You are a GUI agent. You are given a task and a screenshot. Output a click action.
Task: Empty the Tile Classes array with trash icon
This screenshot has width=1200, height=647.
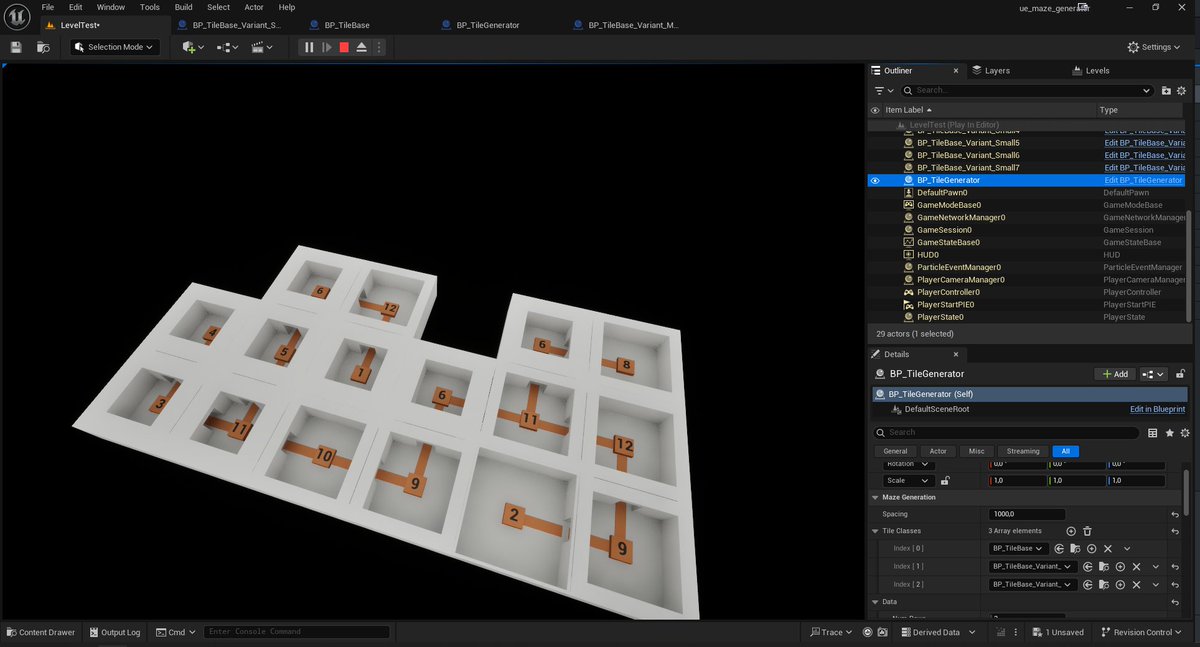(1087, 531)
